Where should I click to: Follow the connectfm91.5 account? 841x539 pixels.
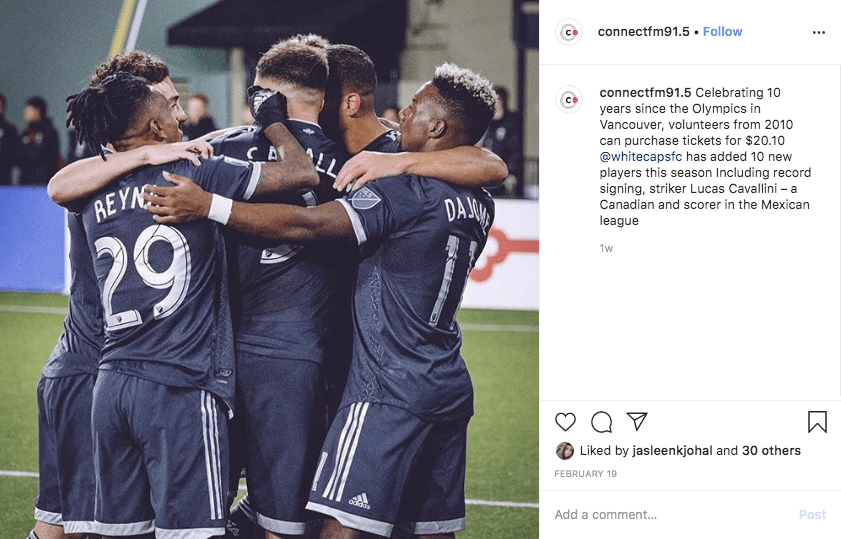coord(722,32)
